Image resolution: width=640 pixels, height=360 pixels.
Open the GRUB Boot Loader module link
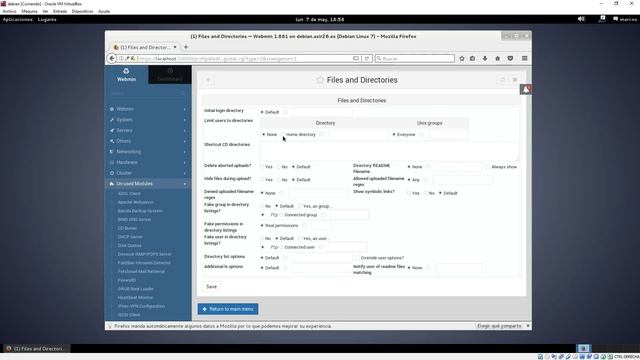pos(135,289)
